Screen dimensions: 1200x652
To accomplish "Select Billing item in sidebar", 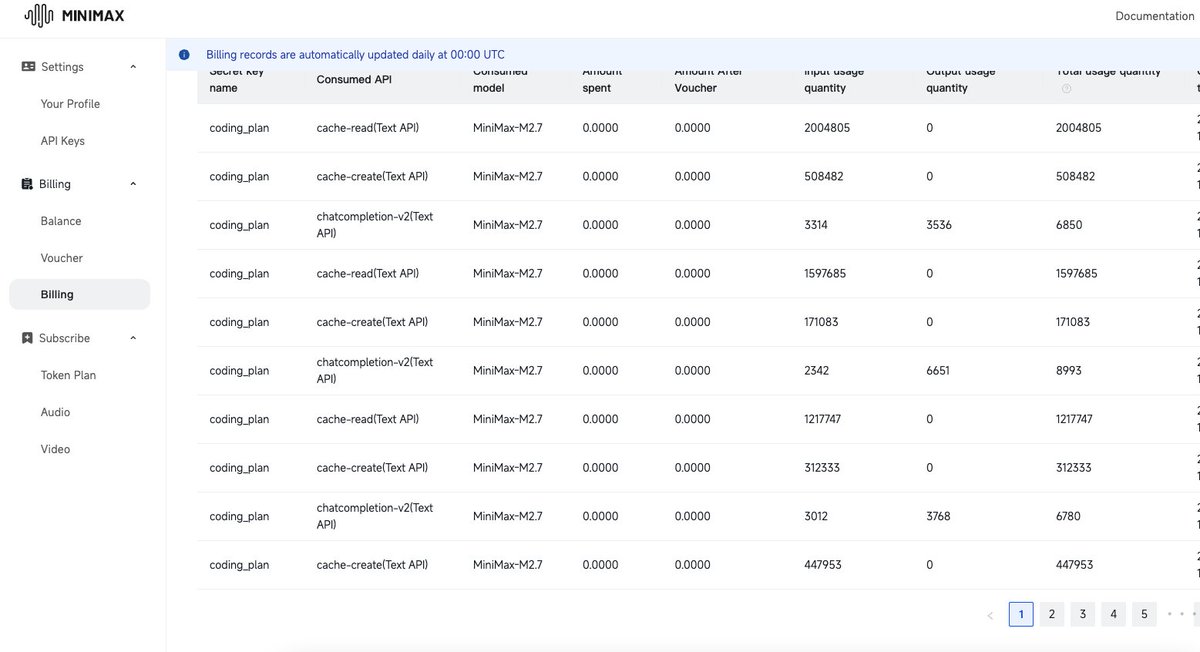I will tap(79, 294).
